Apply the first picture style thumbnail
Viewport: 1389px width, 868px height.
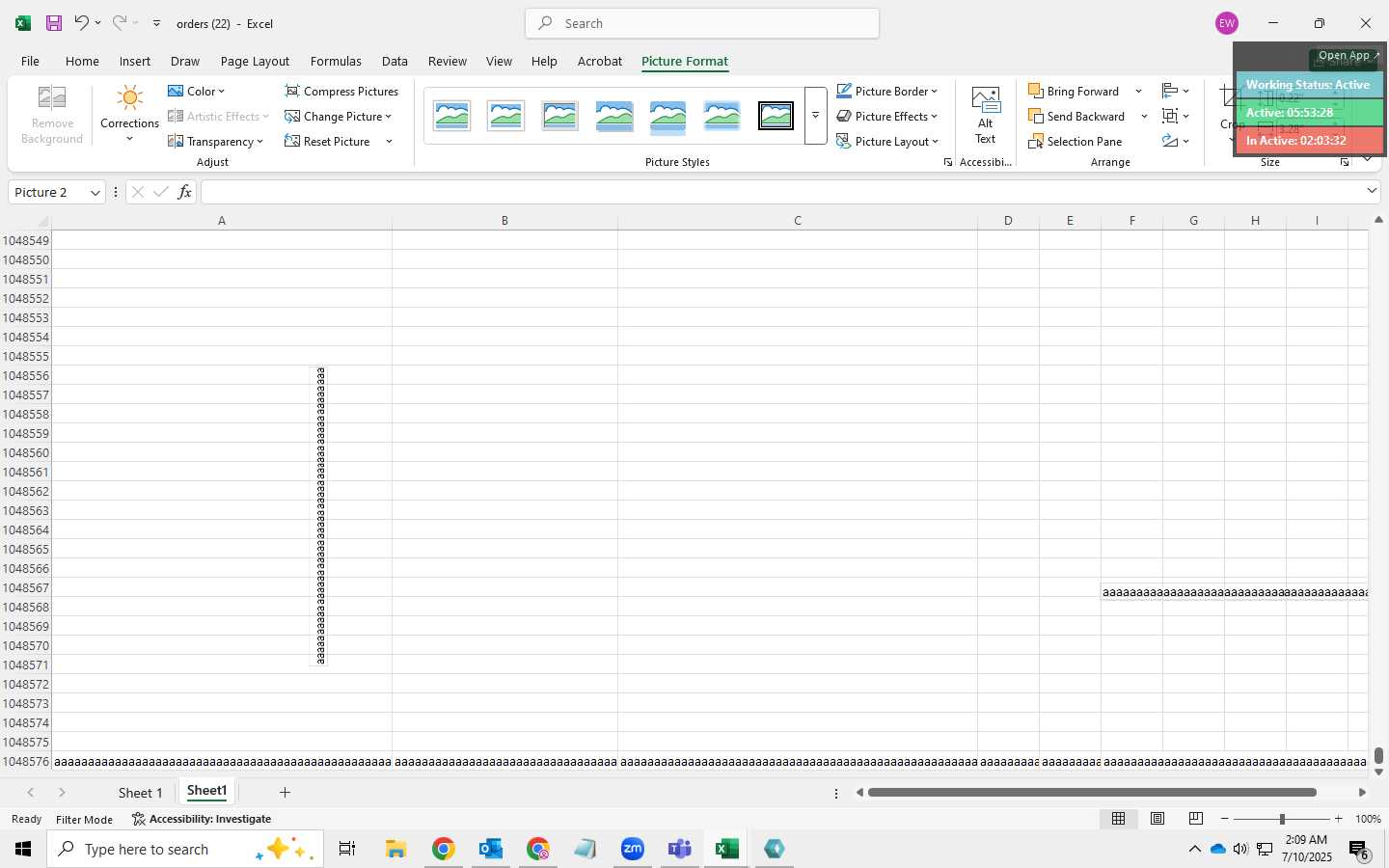(x=451, y=116)
